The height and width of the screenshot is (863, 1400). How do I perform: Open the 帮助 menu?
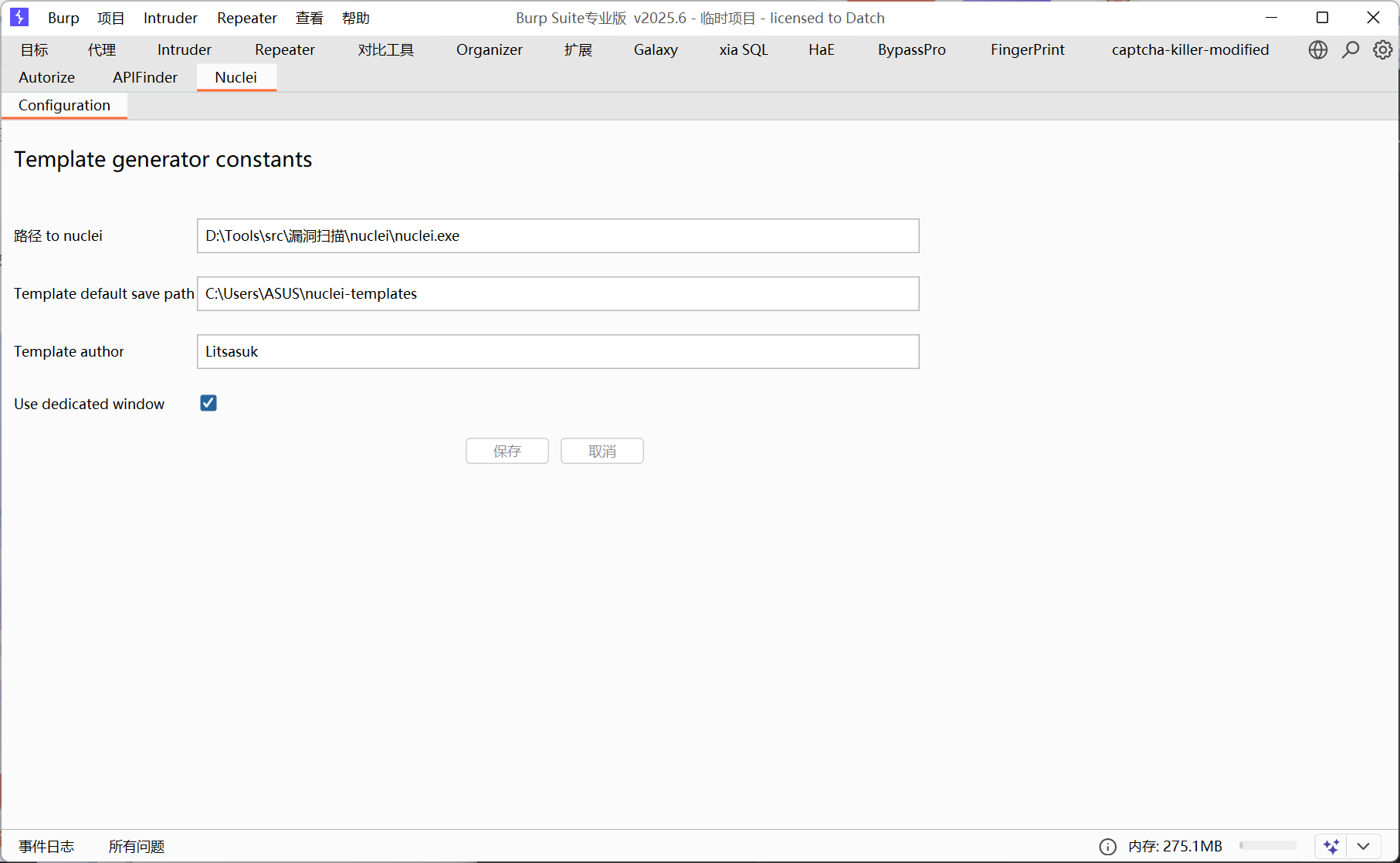tap(356, 18)
